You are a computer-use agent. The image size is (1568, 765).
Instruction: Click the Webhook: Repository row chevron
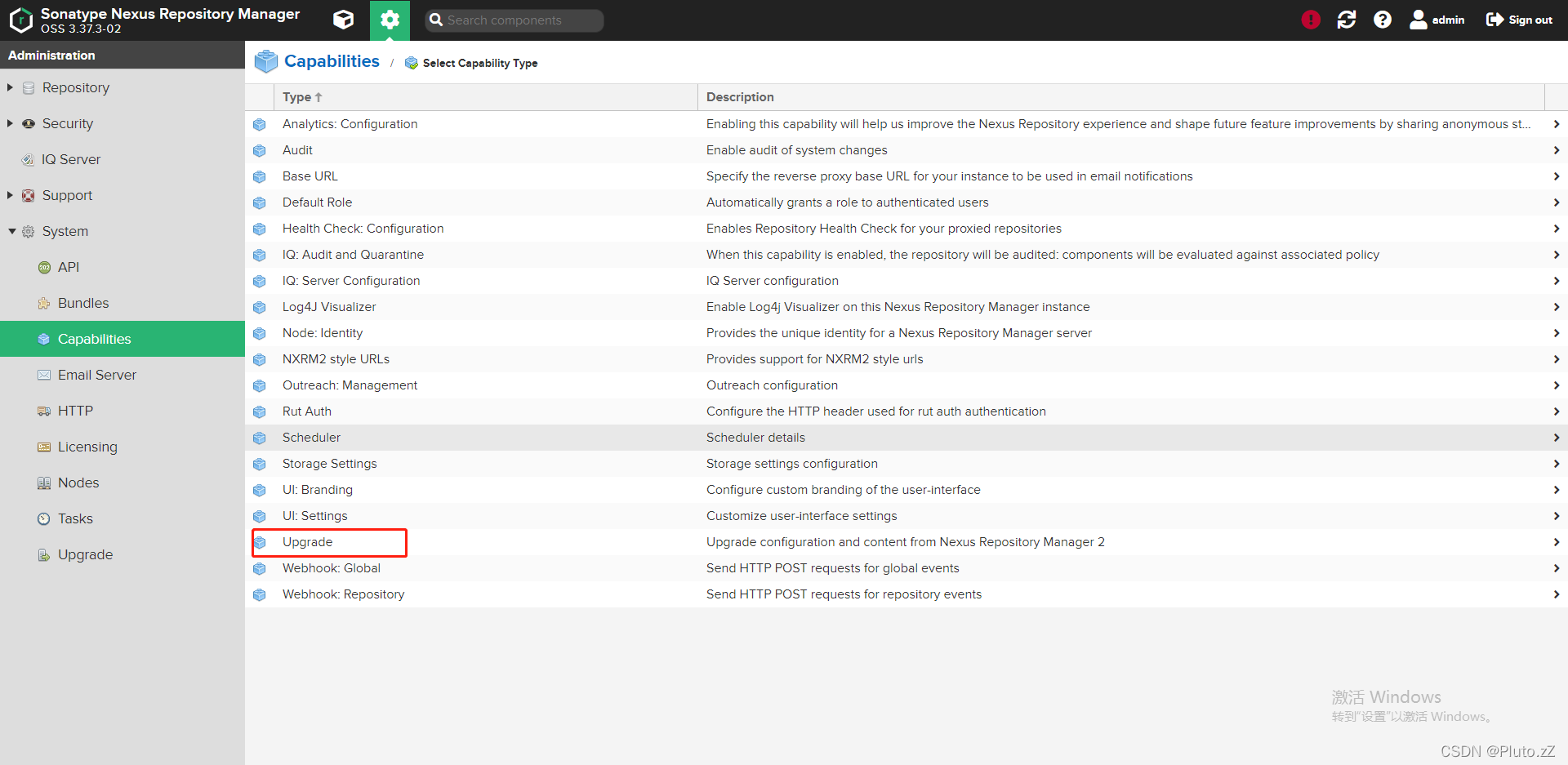(1557, 594)
